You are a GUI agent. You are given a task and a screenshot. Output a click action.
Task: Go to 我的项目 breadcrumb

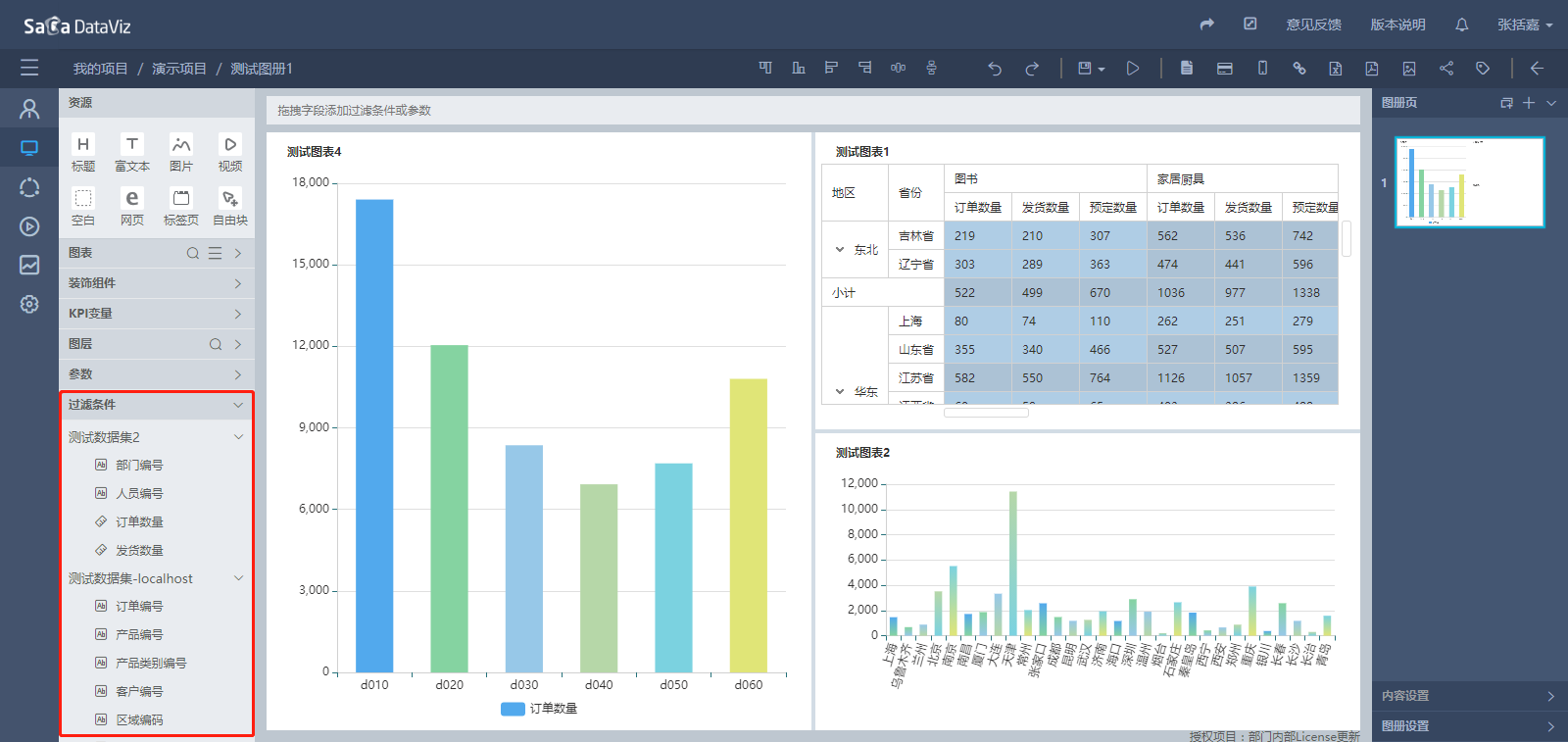point(101,69)
